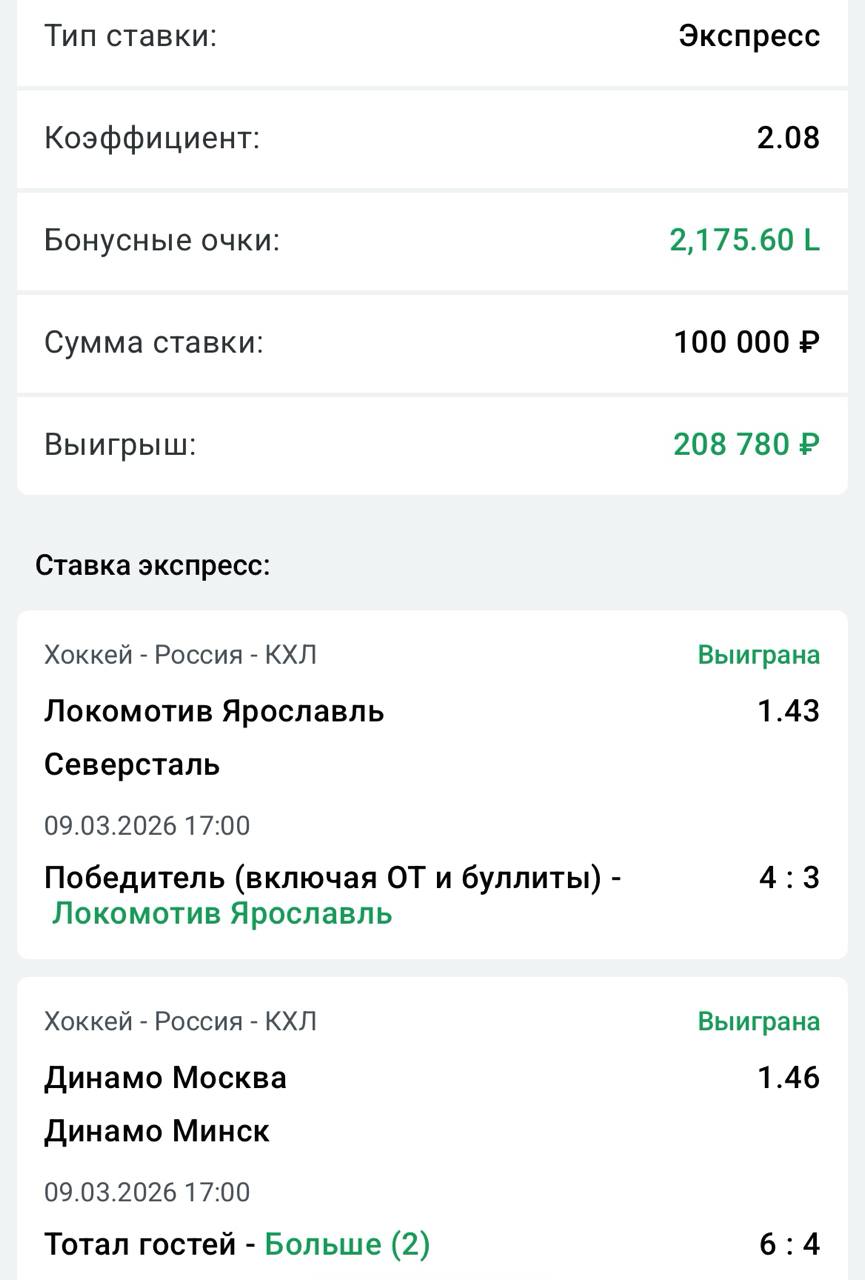865x1280 pixels.
Task: Select the green Локомотив Ярославль winner pick
Action: 222,914
